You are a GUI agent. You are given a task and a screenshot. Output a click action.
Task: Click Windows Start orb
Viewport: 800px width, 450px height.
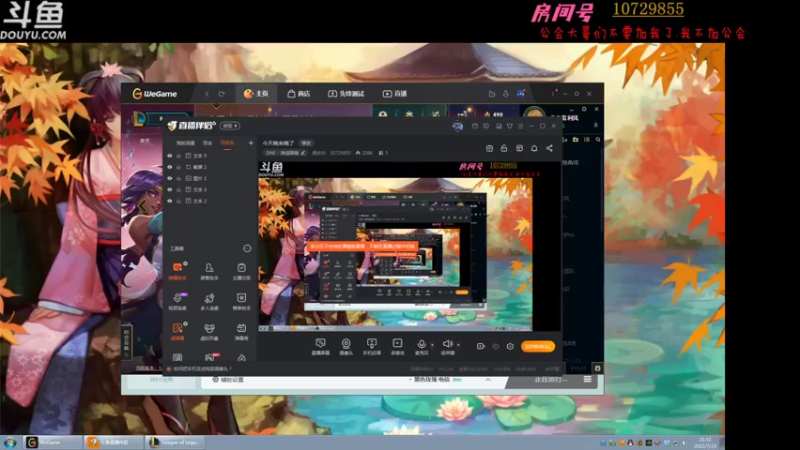(x=10, y=442)
